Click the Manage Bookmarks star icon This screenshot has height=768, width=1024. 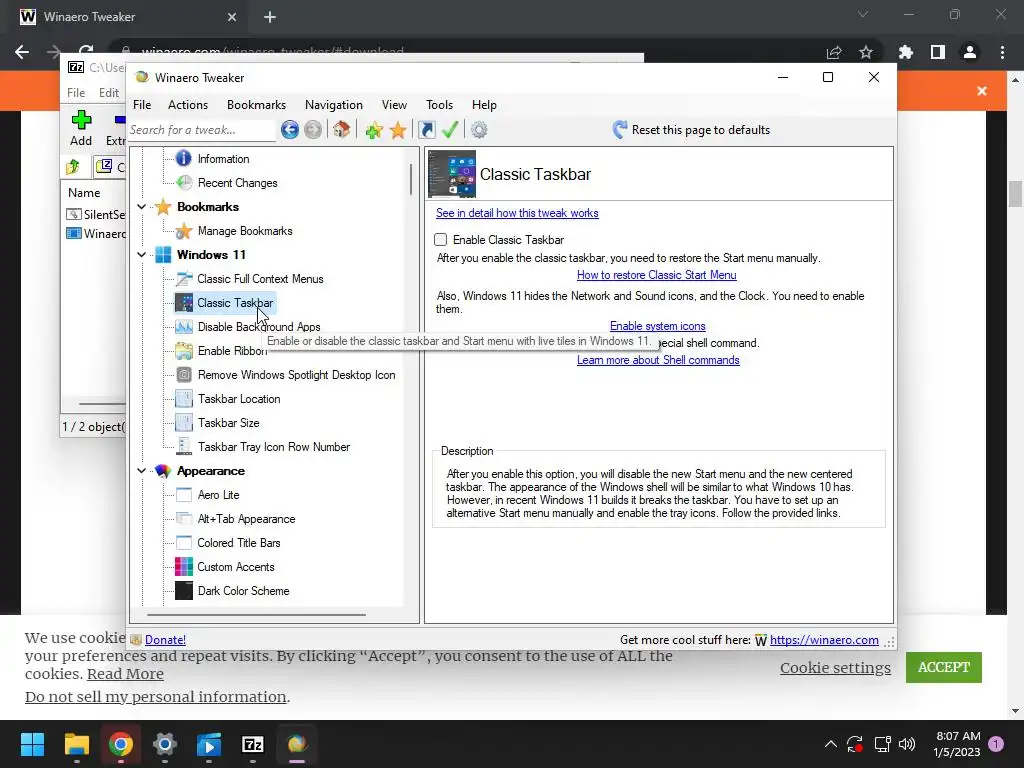[x=184, y=231]
